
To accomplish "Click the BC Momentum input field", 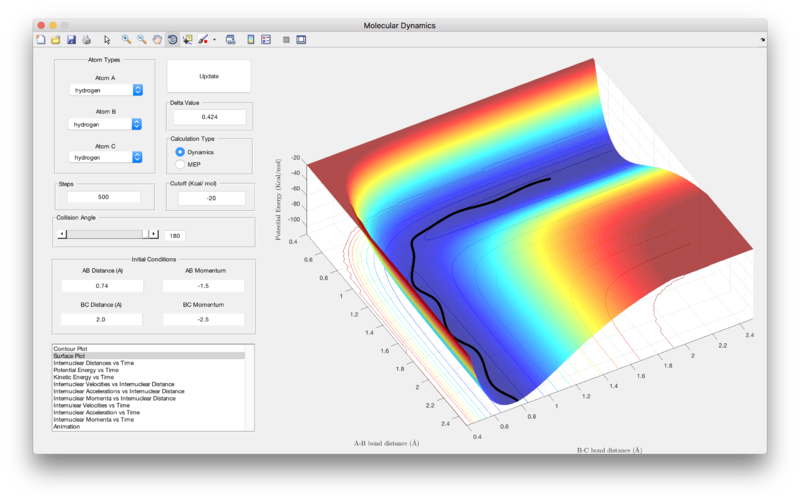I will [204, 319].
